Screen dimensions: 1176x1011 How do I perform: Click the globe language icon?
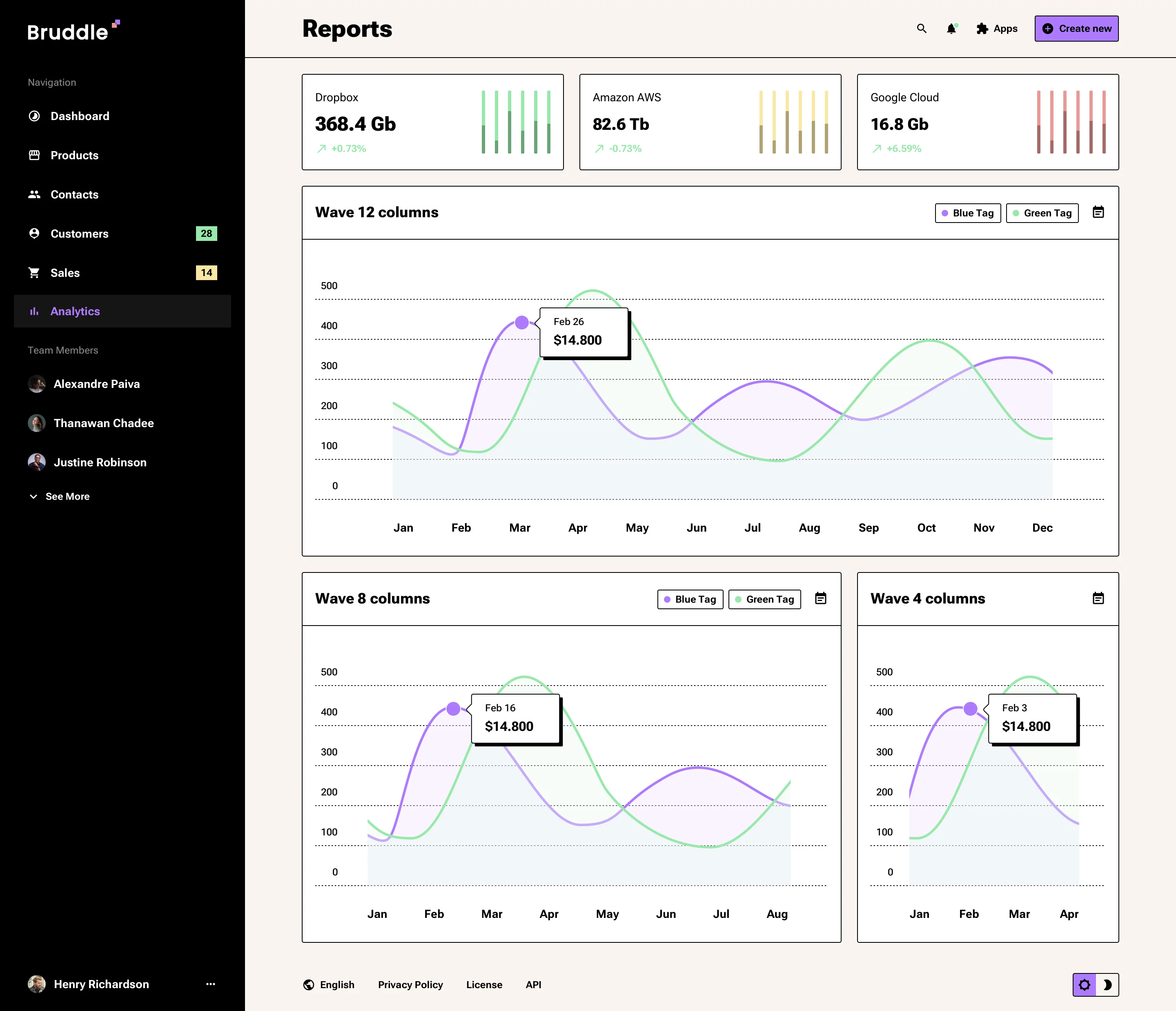point(309,985)
